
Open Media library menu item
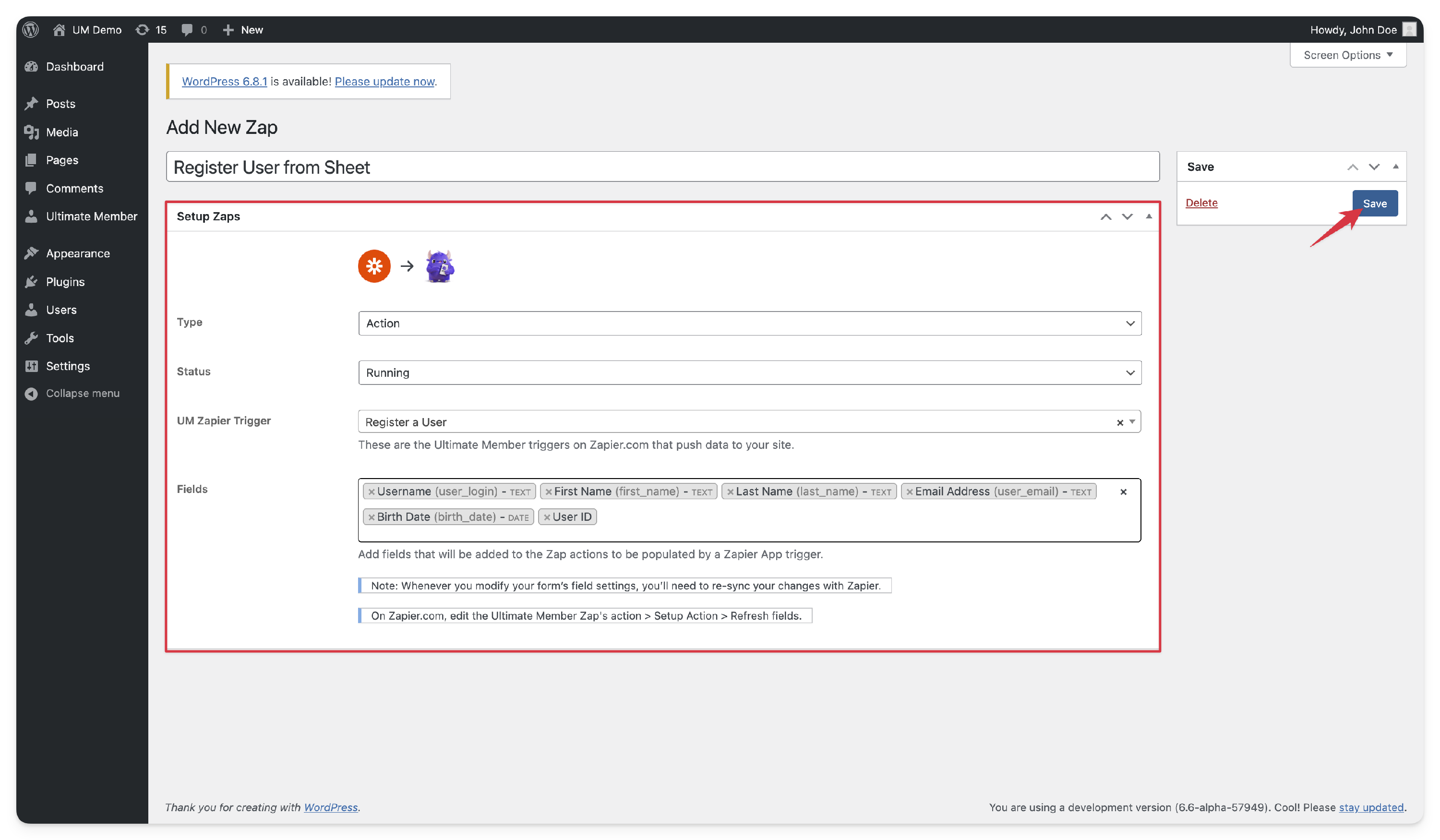pyautogui.click(x=62, y=132)
